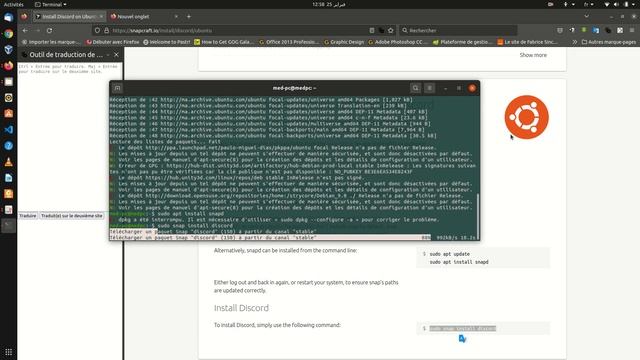Open the terminal hamburger menu
The height and width of the screenshot is (360, 640).
[429, 88]
